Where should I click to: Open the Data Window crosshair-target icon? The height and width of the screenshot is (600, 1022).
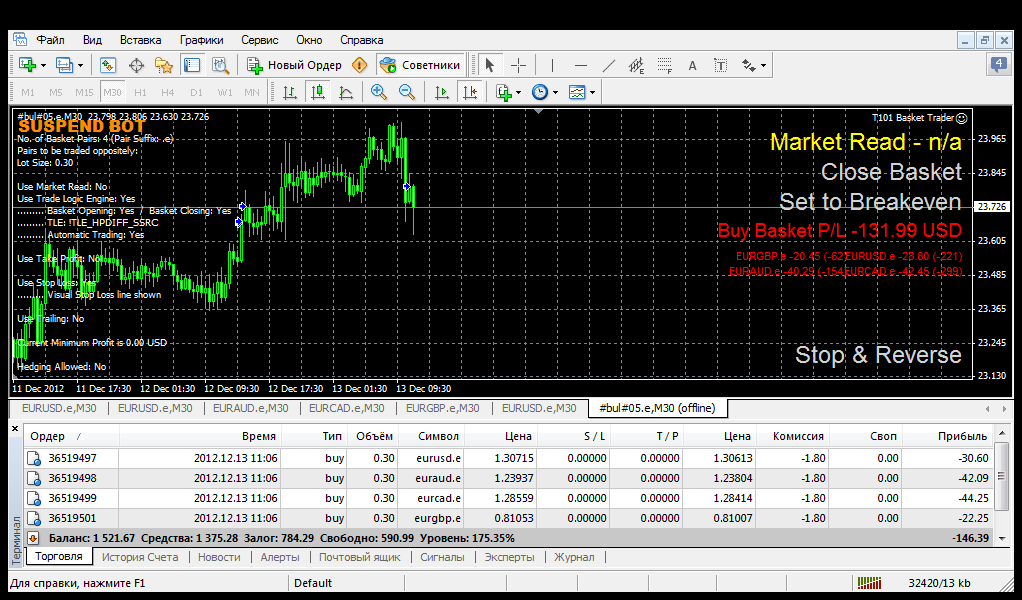[136, 65]
